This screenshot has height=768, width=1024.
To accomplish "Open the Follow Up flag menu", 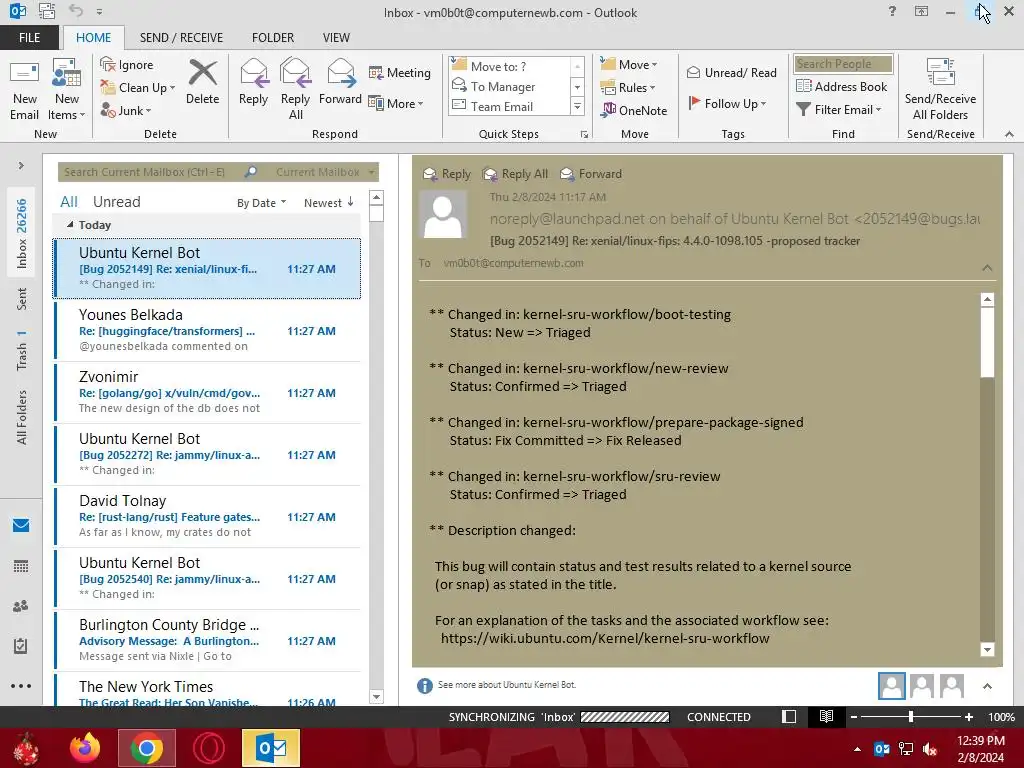I will coord(727,103).
